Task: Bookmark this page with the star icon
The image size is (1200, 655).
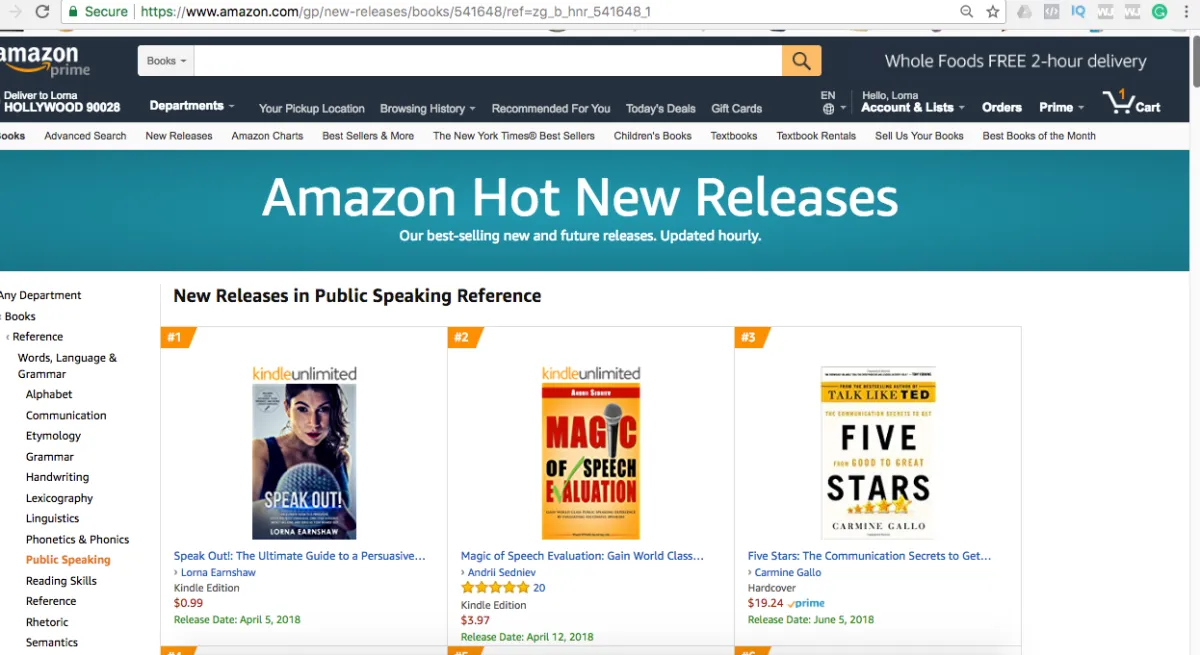Action: pos(993,12)
